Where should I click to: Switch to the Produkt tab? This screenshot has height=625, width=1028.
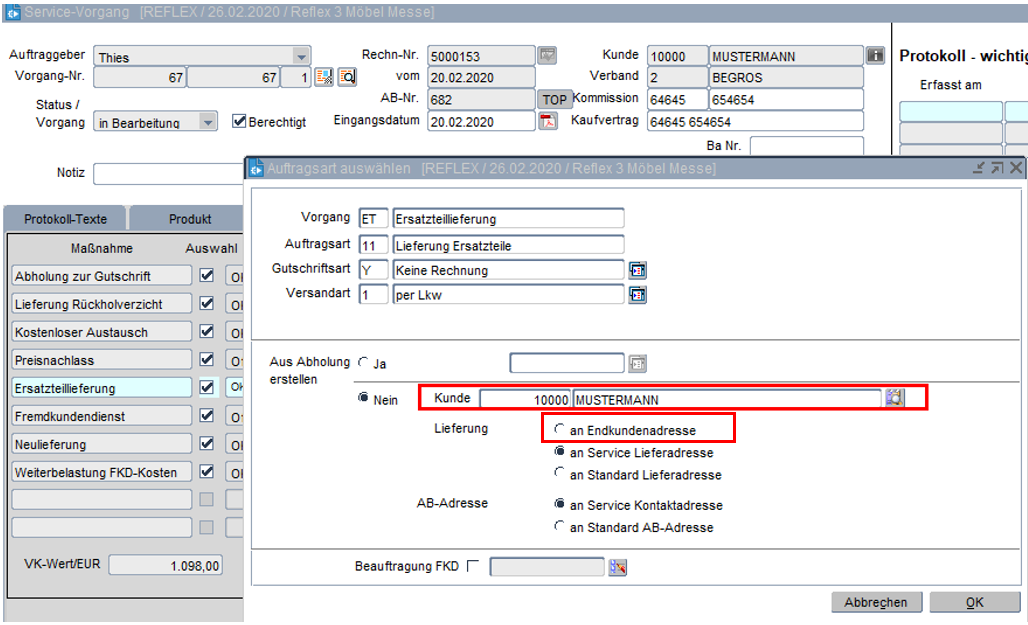coord(189,218)
